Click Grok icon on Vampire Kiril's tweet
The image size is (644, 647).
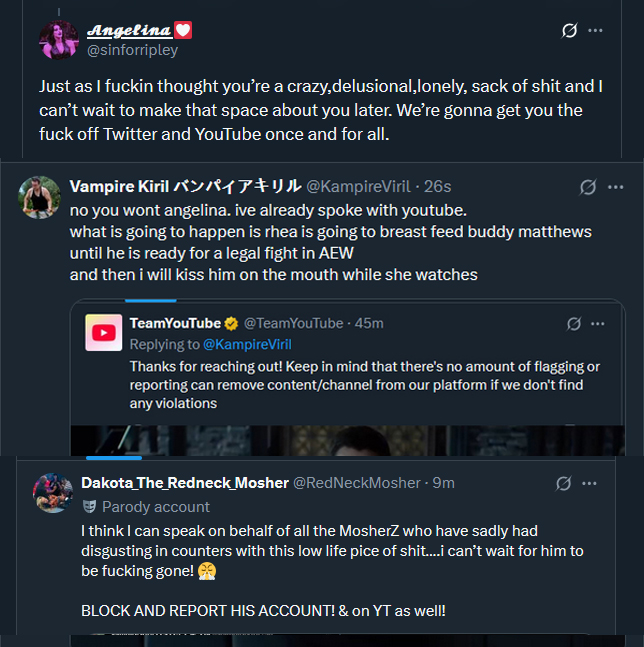point(590,187)
